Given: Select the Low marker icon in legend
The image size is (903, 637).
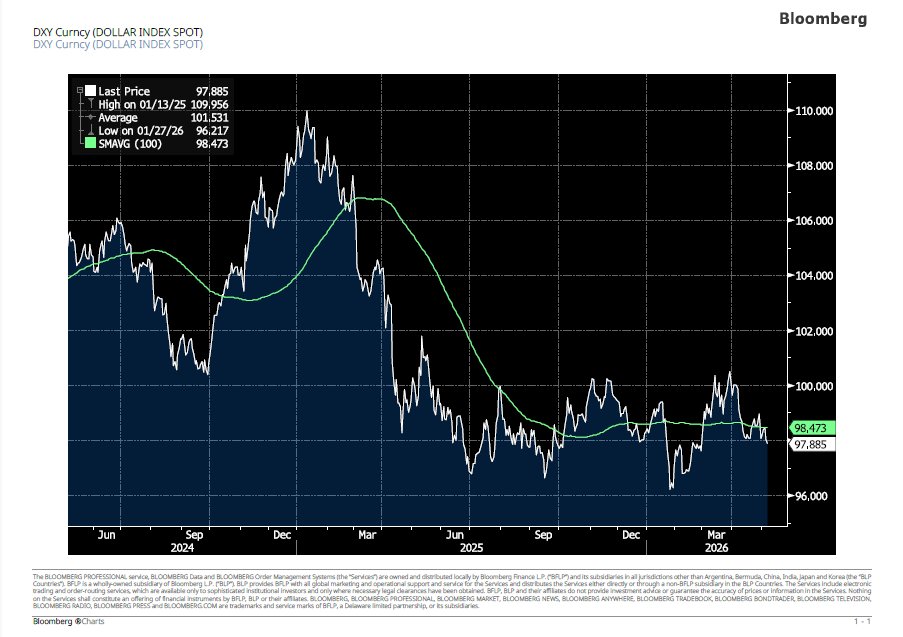Looking at the screenshot, I should point(90,131).
